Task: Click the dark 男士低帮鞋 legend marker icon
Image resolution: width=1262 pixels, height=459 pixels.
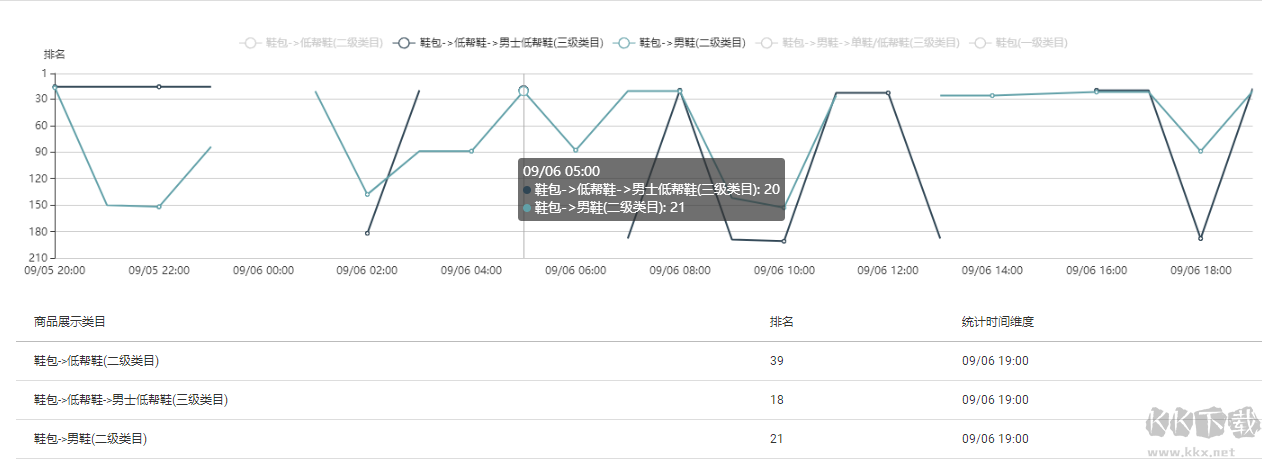Action: (x=405, y=43)
